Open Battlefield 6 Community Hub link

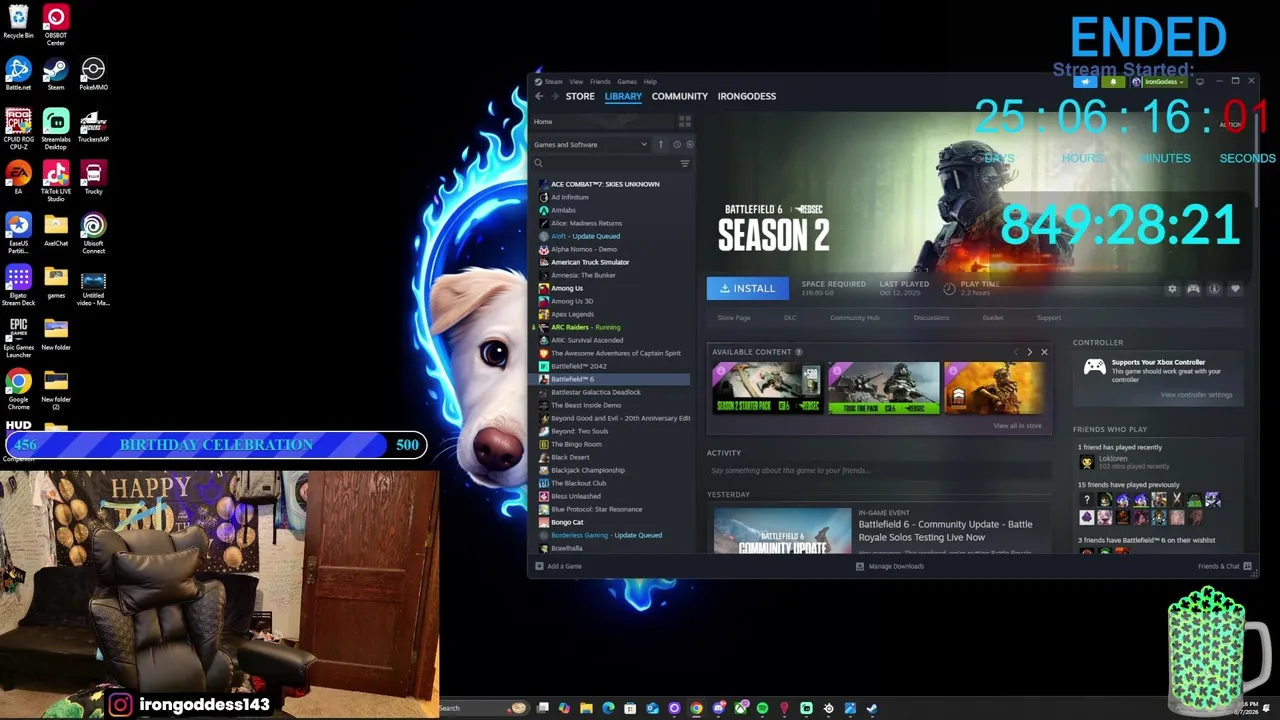pyautogui.click(x=855, y=318)
